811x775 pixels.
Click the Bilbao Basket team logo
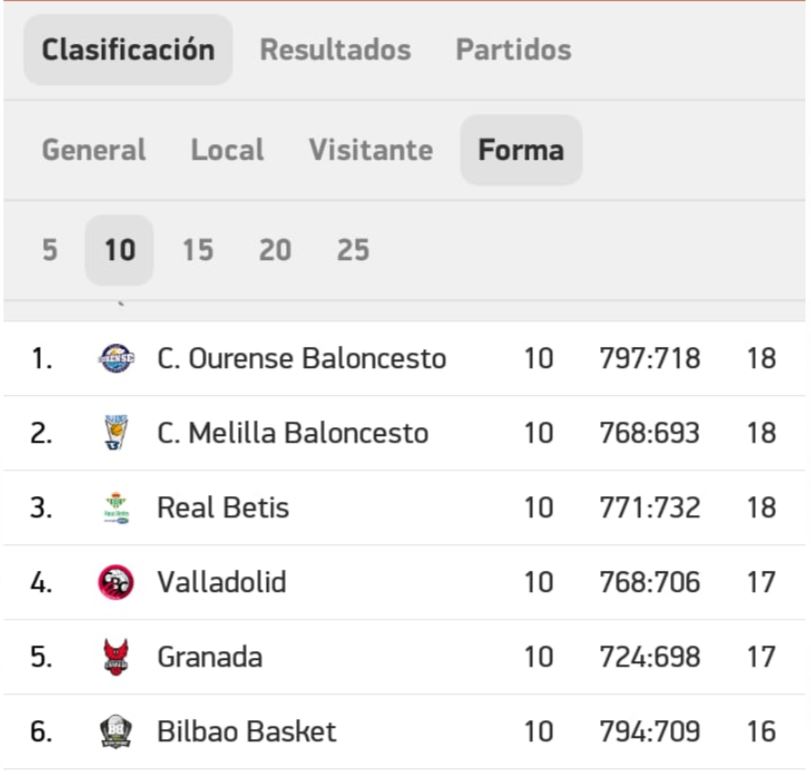pos(116,732)
